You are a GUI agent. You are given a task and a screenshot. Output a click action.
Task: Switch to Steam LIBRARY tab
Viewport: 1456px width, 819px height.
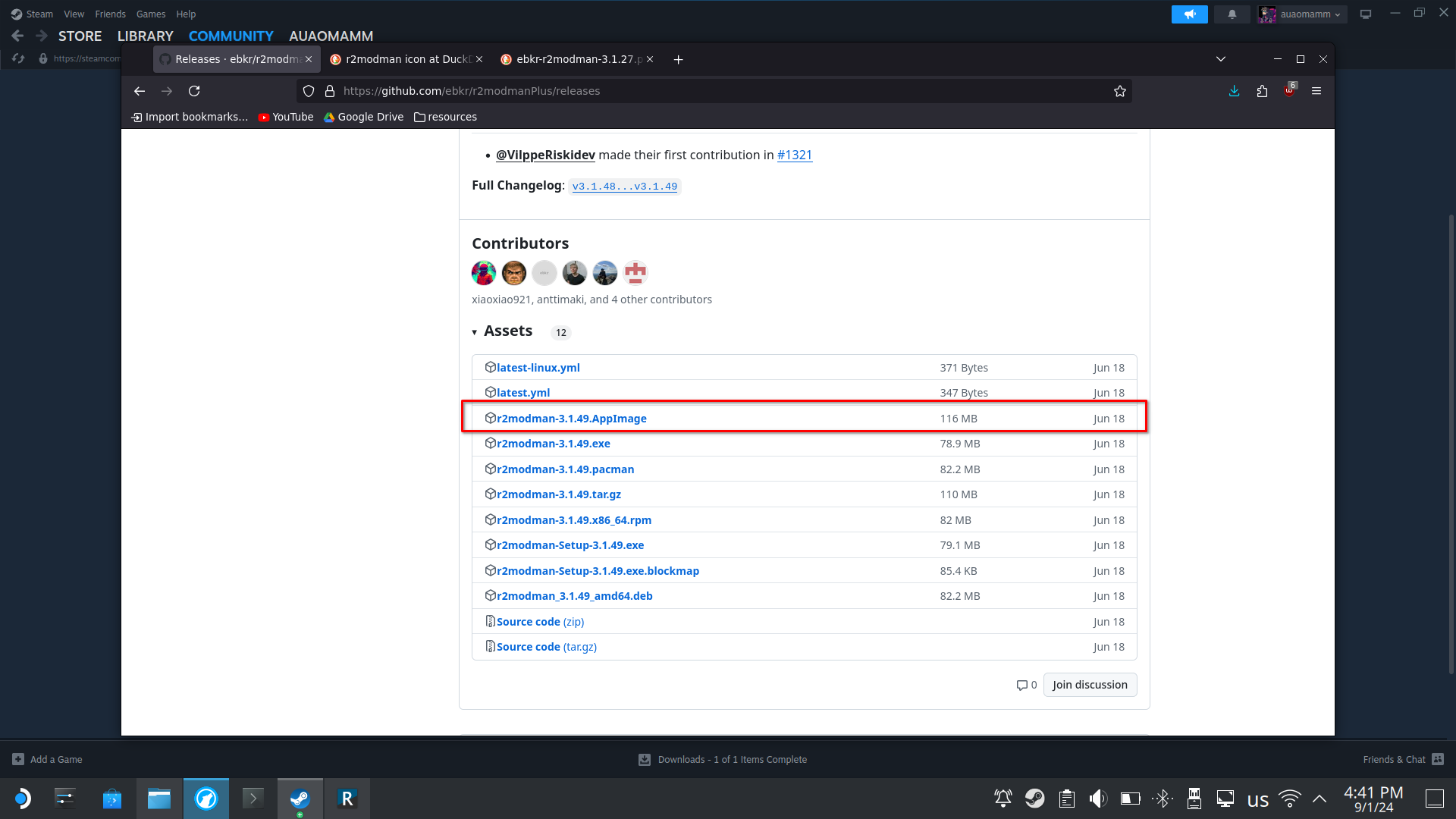point(146,36)
